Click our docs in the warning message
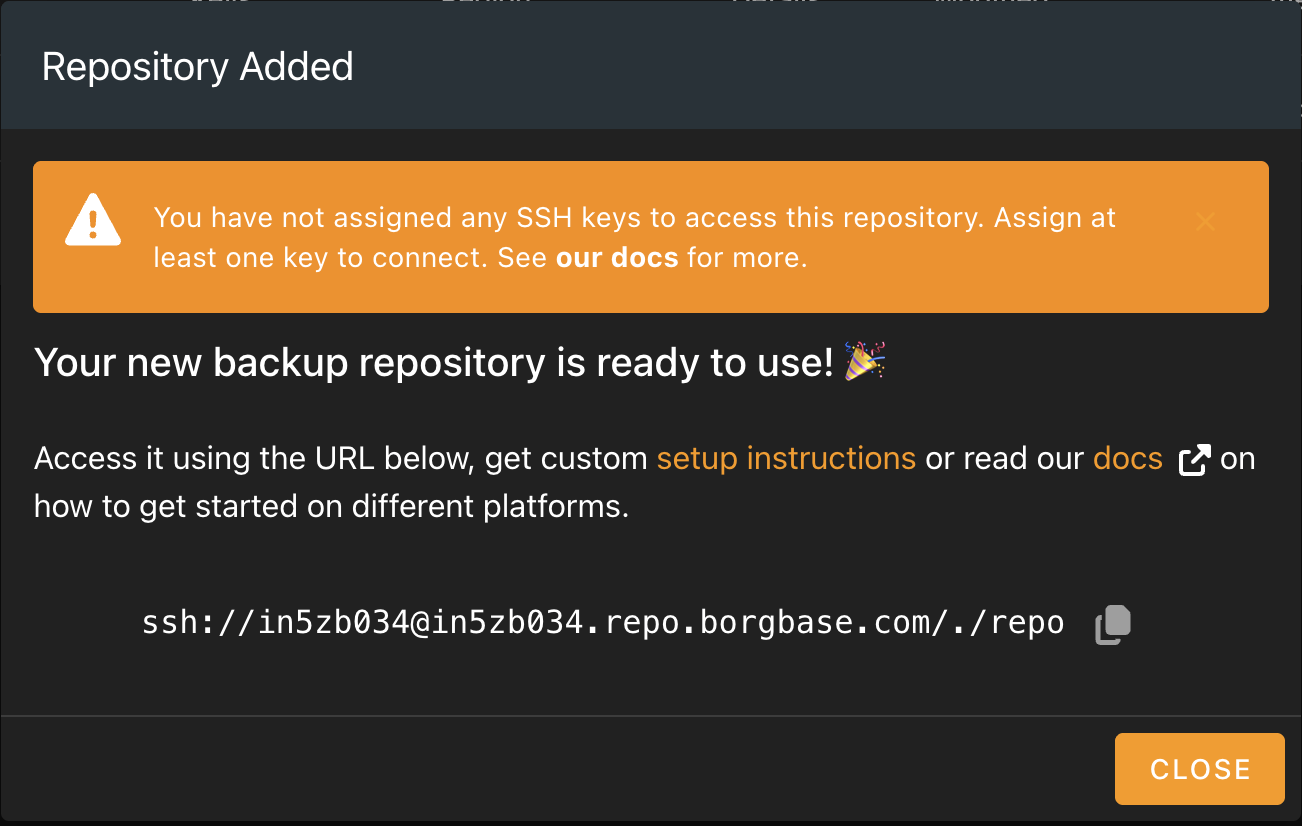This screenshot has height=826, width=1302. tap(616, 257)
